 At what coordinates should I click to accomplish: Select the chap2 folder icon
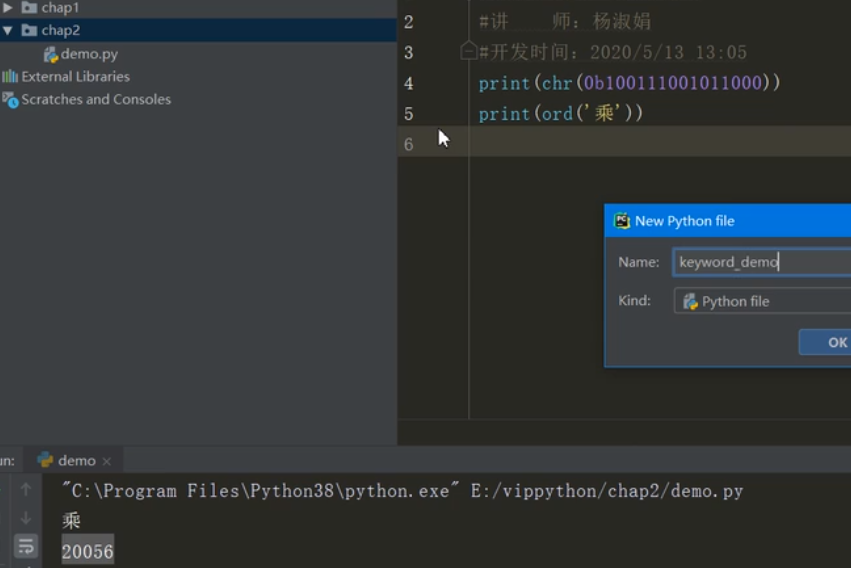(29, 30)
